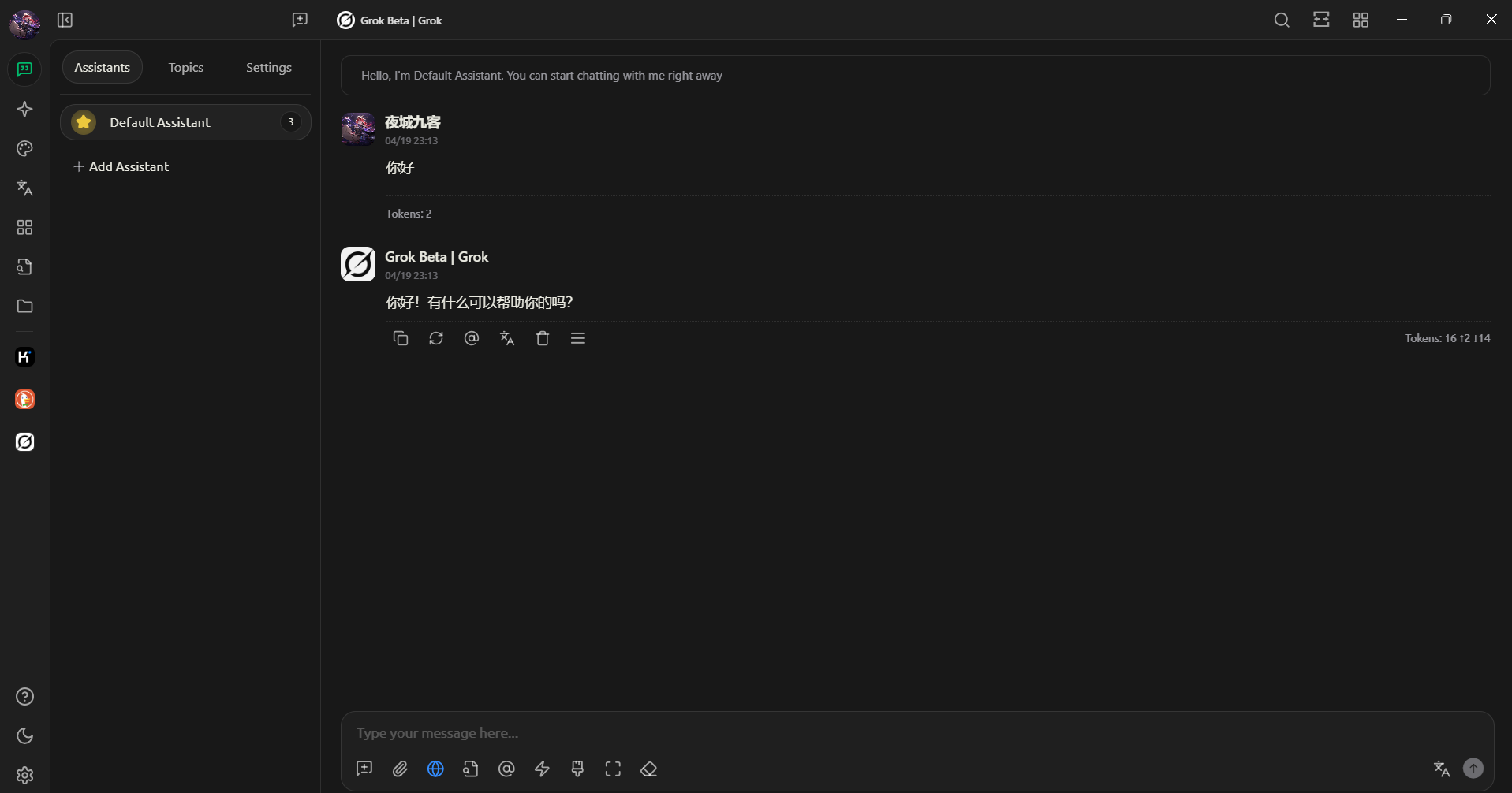Open the app Settings gear icon
1512x793 pixels.
click(24, 776)
